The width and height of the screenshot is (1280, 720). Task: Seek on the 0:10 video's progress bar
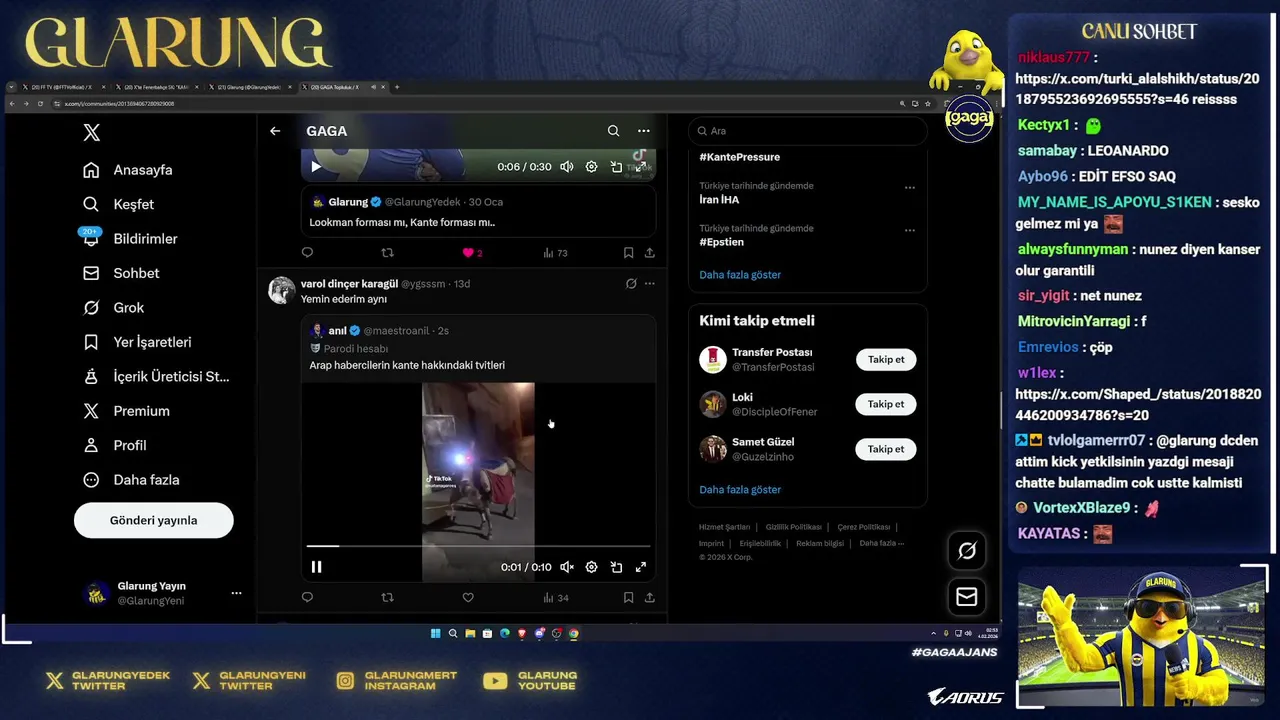point(478,546)
